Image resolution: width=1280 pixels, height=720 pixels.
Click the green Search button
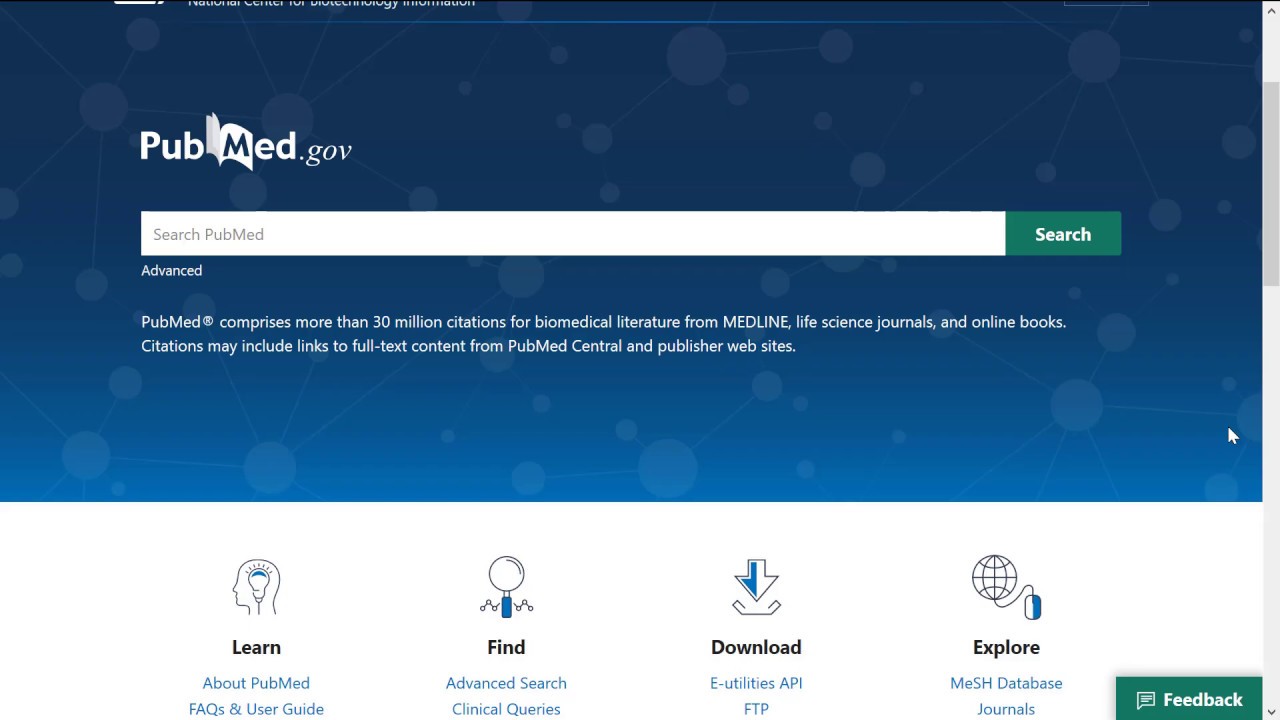point(1063,234)
